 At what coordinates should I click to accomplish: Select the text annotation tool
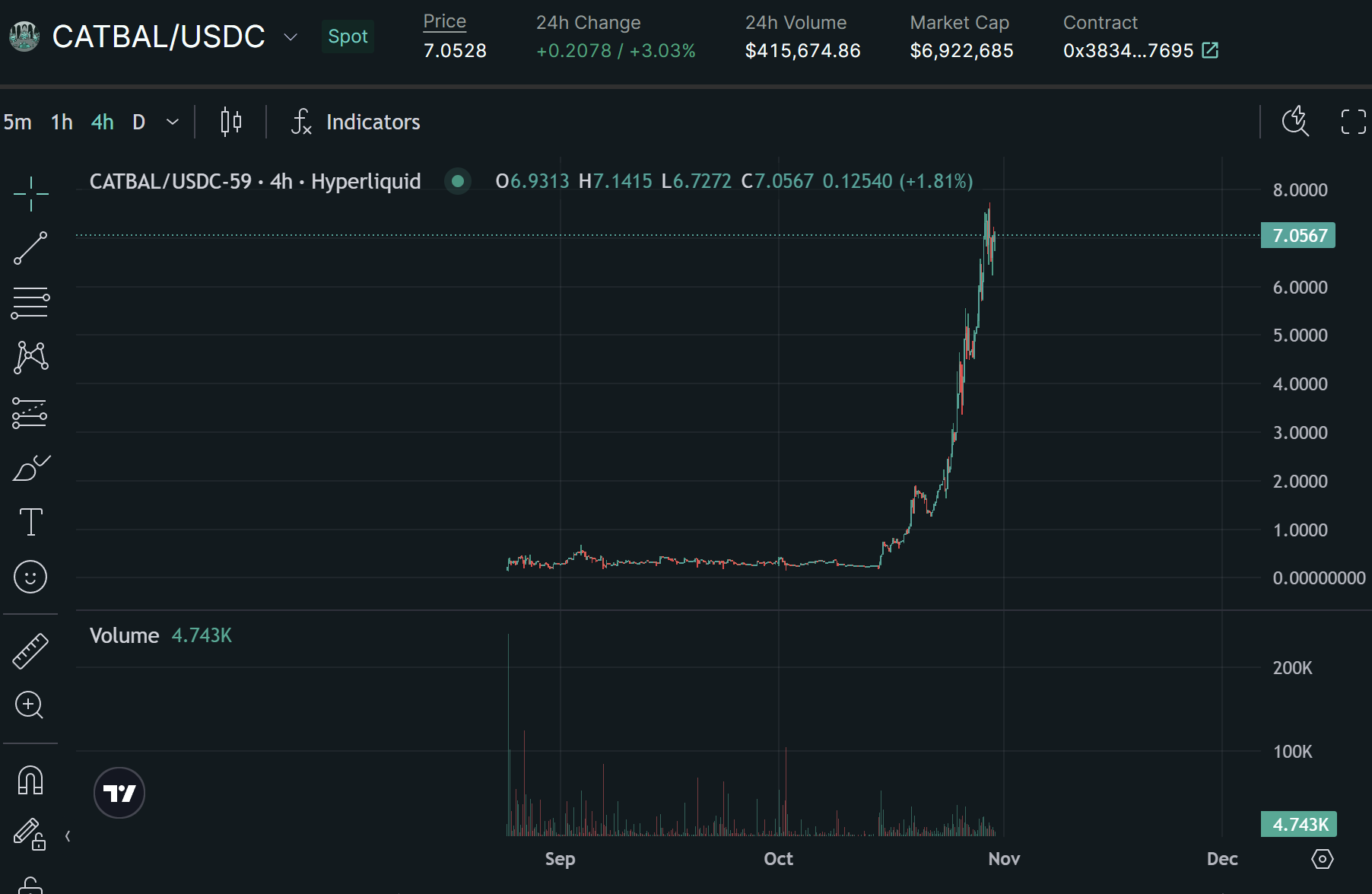point(30,522)
